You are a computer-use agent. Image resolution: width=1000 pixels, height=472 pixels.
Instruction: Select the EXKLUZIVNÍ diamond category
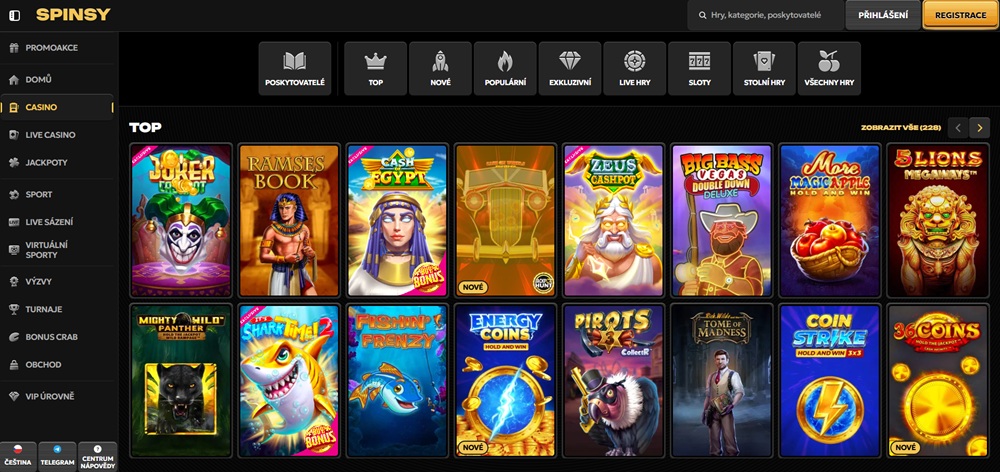click(570, 68)
